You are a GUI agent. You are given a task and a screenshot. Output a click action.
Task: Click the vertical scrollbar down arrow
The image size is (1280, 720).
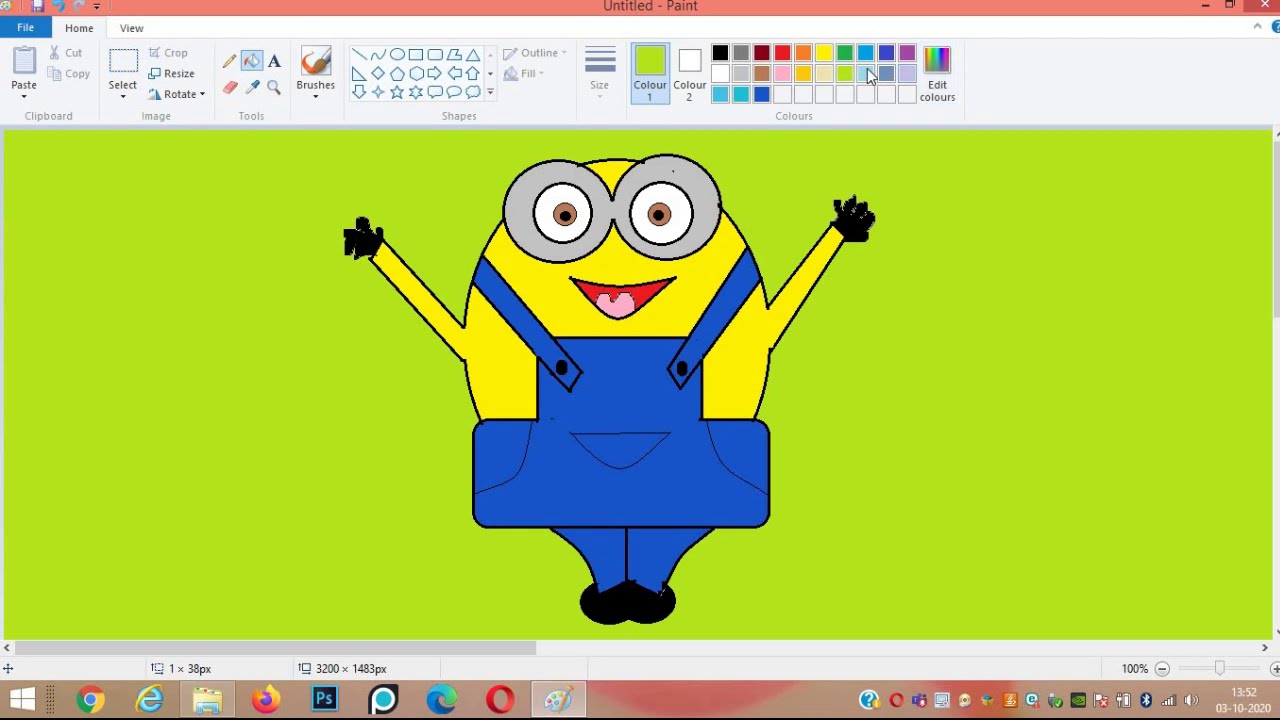tap(1277, 633)
